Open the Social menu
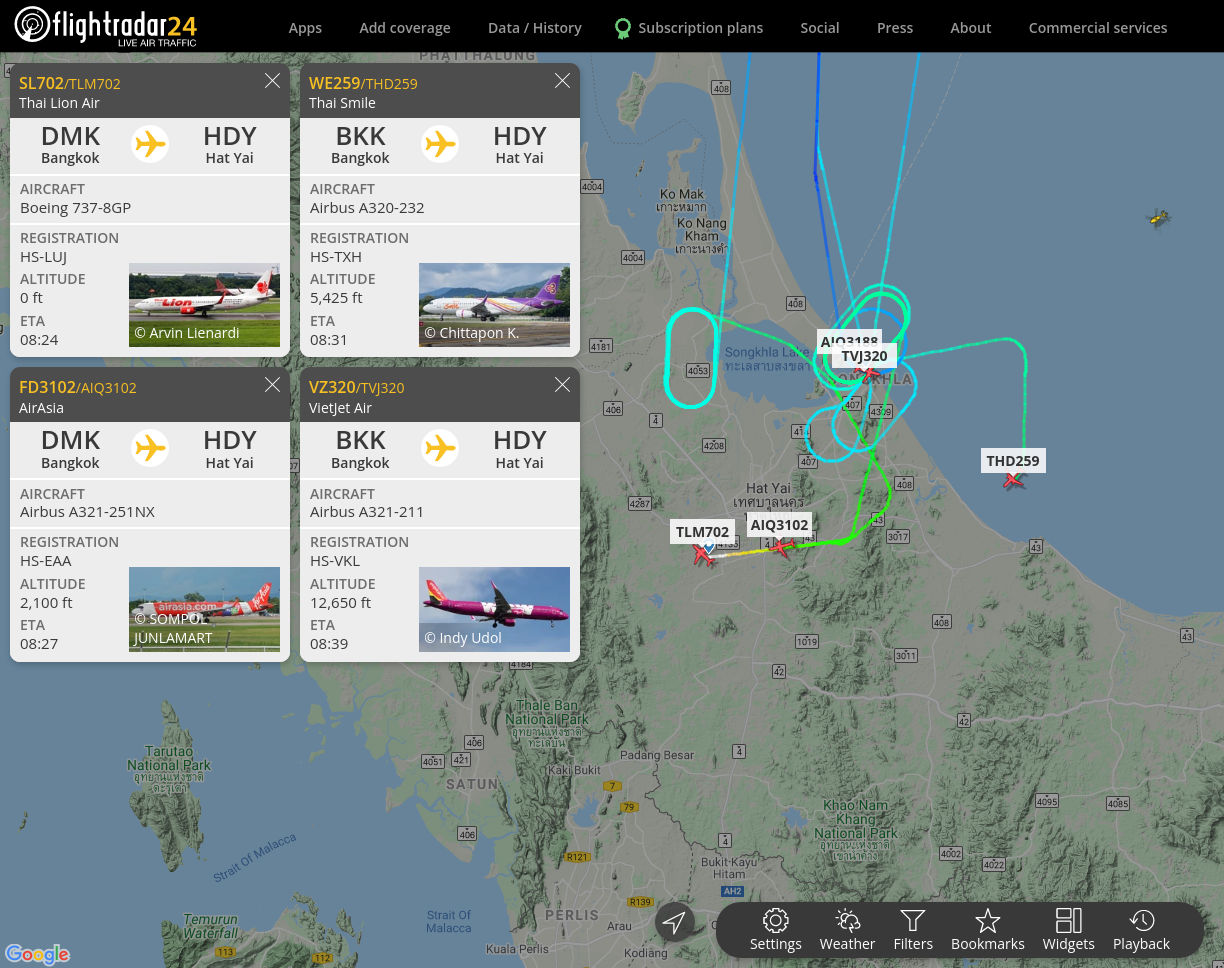This screenshot has width=1224, height=968. click(820, 28)
